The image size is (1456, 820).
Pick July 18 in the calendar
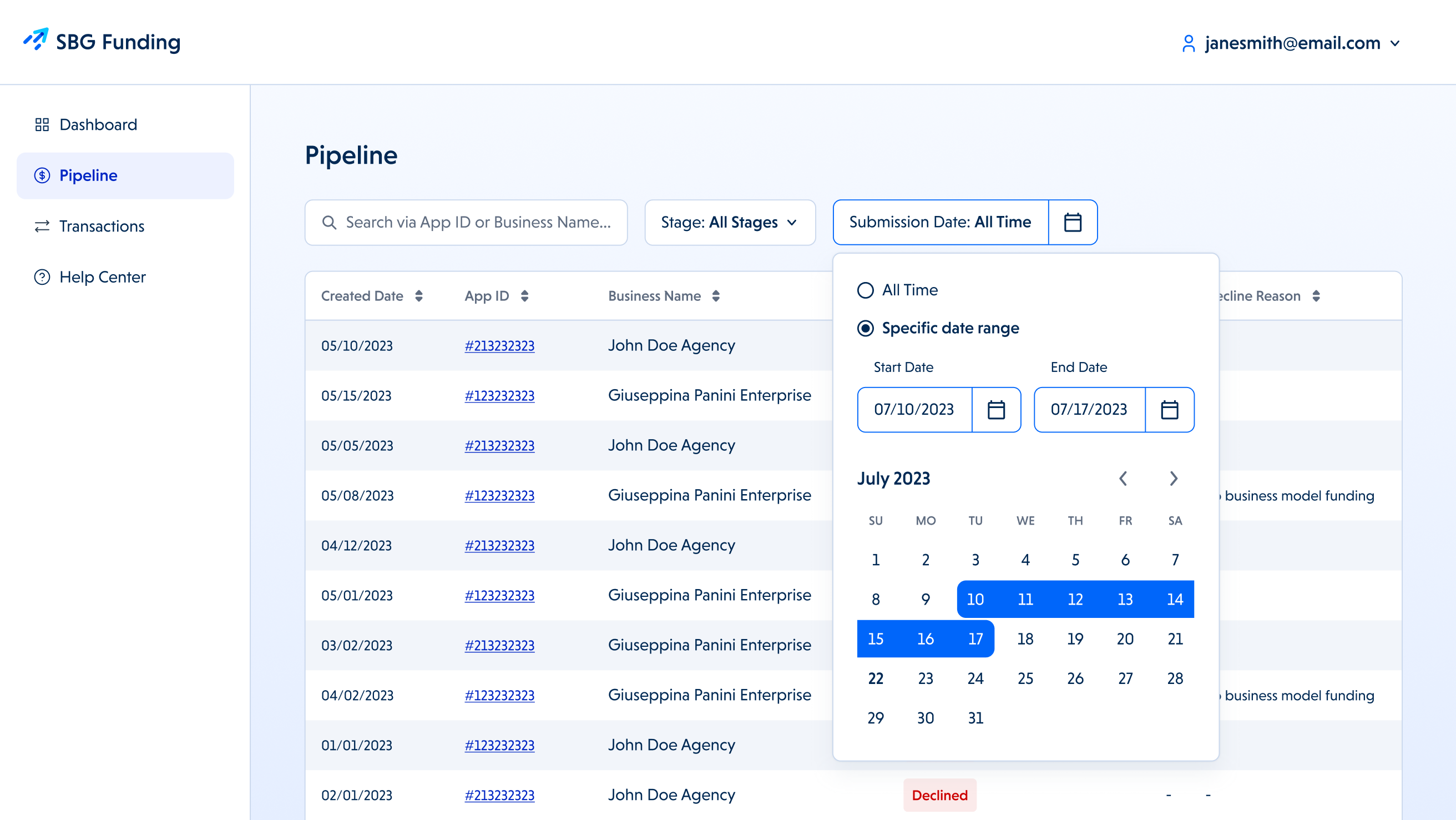pos(1025,638)
